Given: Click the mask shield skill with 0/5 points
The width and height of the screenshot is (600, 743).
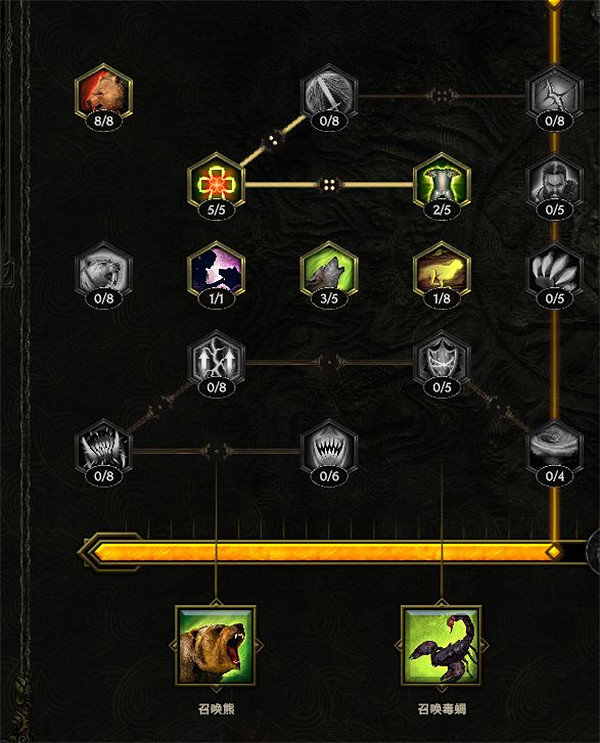Looking at the screenshot, I should pyautogui.click(x=442, y=360).
